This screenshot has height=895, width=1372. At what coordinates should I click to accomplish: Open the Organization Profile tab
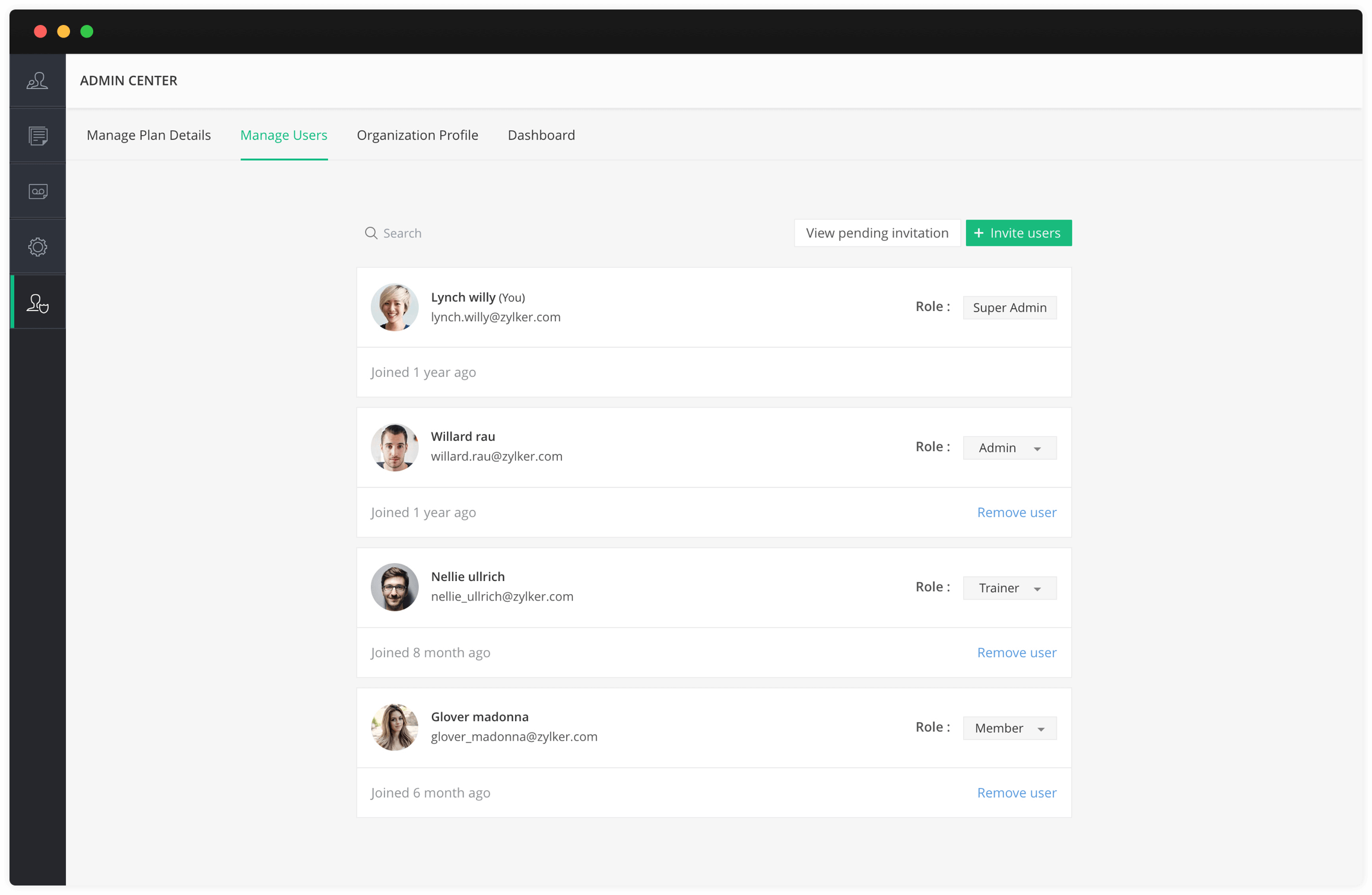tap(417, 135)
